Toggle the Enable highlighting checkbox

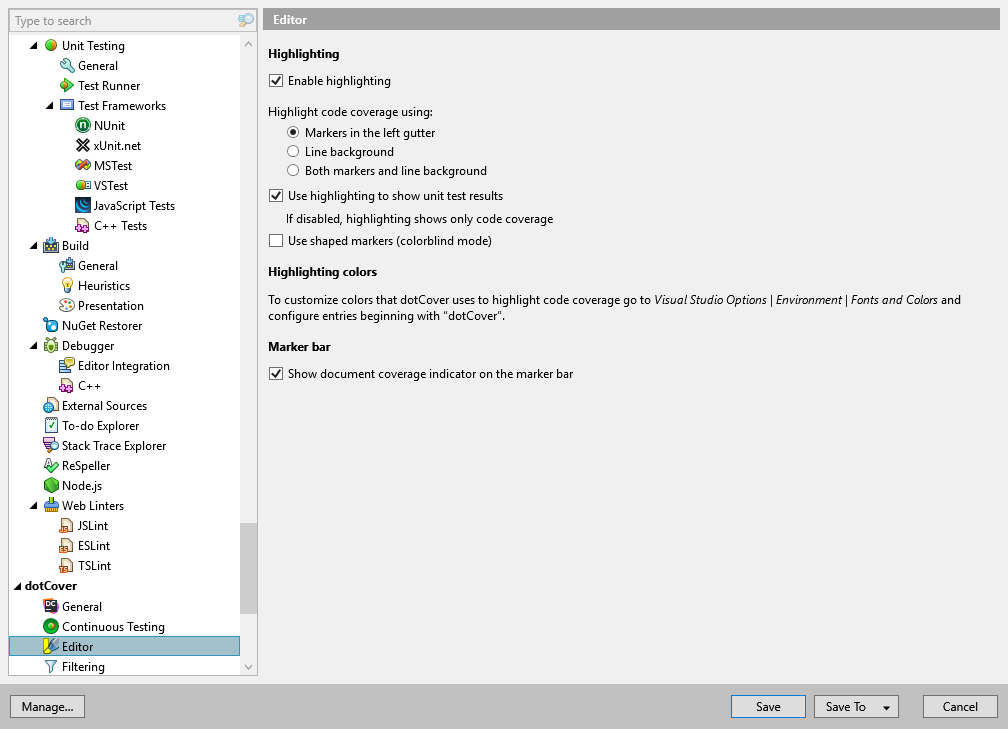pyautogui.click(x=276, y=81)
